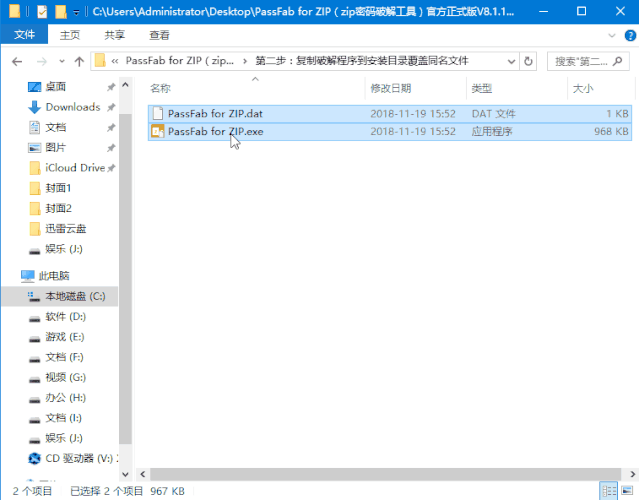This screenshot has height=500, width=639.
Task: Click the Back navigation arrow
Action: pos(17,62)
